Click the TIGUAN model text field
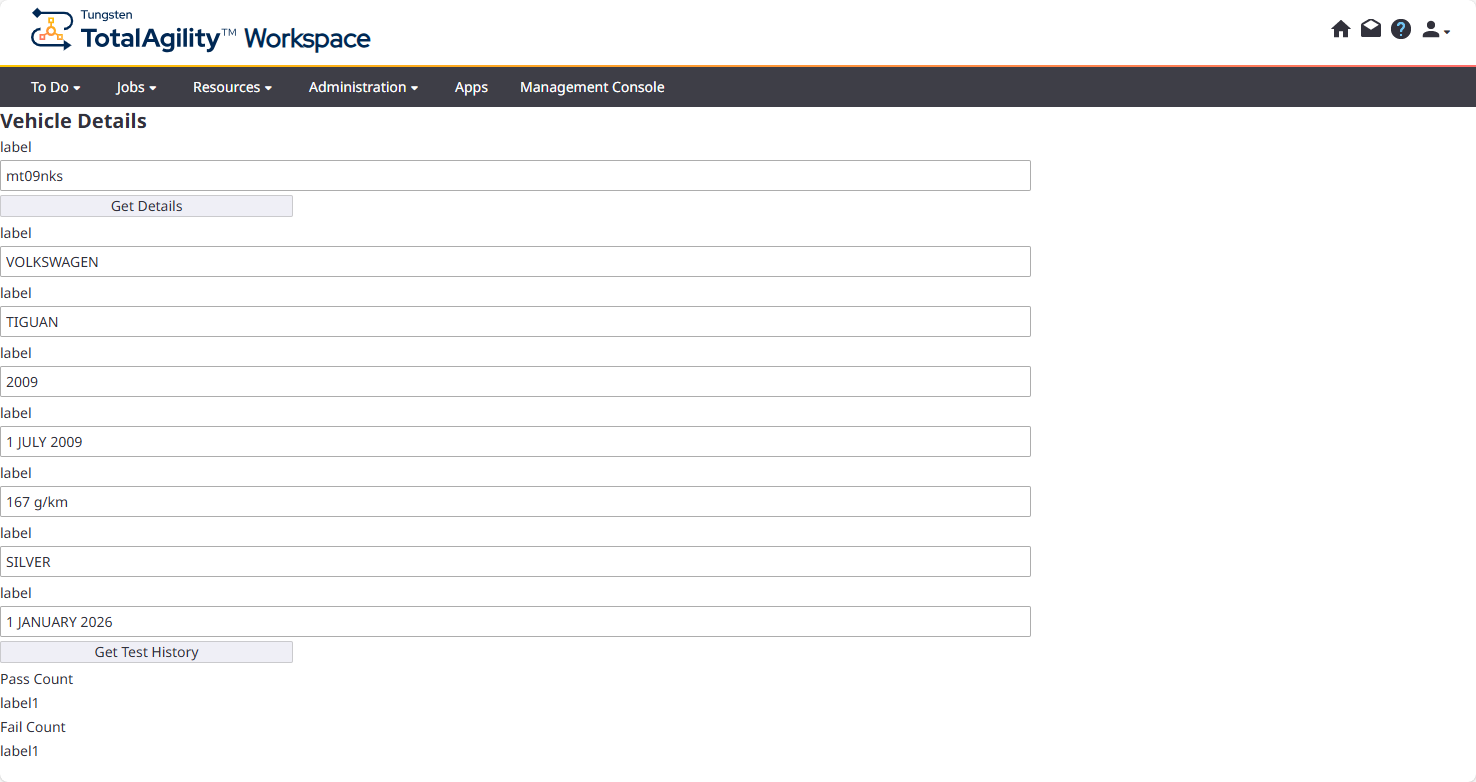The height and width of the screenshot is (782, 1476). (x=515, y=322)
